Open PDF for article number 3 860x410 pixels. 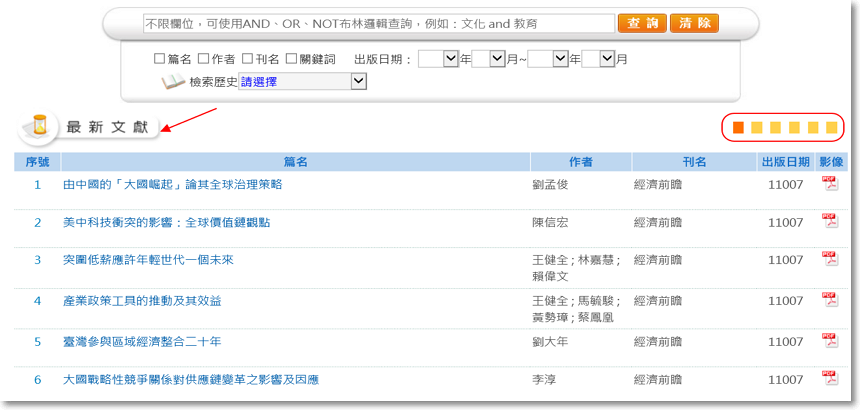coord(829,258)
